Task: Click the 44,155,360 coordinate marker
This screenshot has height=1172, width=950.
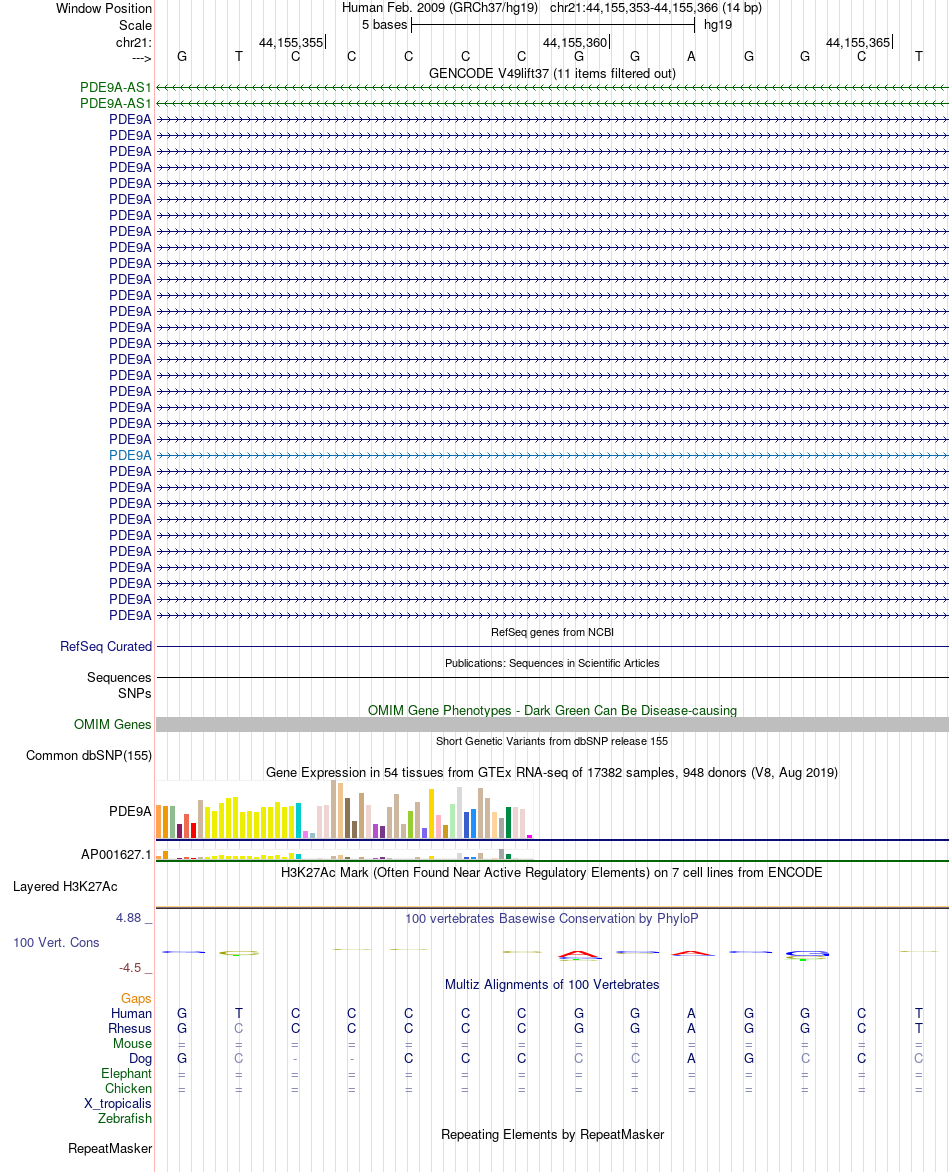Action: 576,43
